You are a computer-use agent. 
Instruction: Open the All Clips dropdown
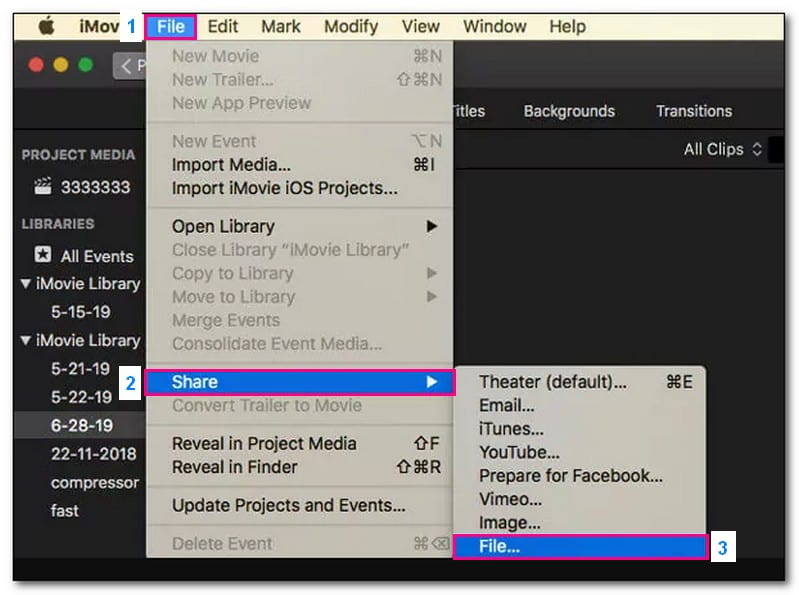722,149
